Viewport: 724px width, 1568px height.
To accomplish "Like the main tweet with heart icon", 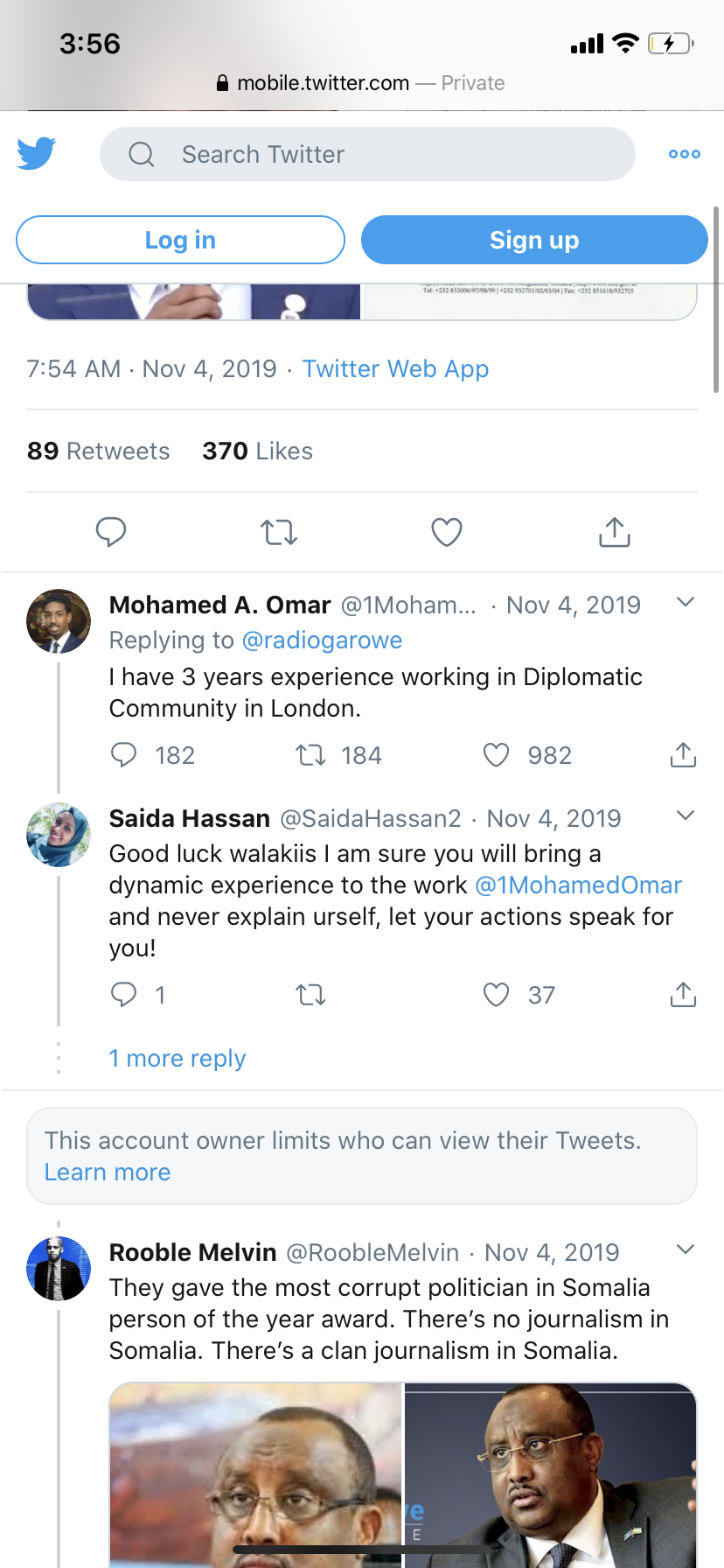I will (x=447, y=532).
